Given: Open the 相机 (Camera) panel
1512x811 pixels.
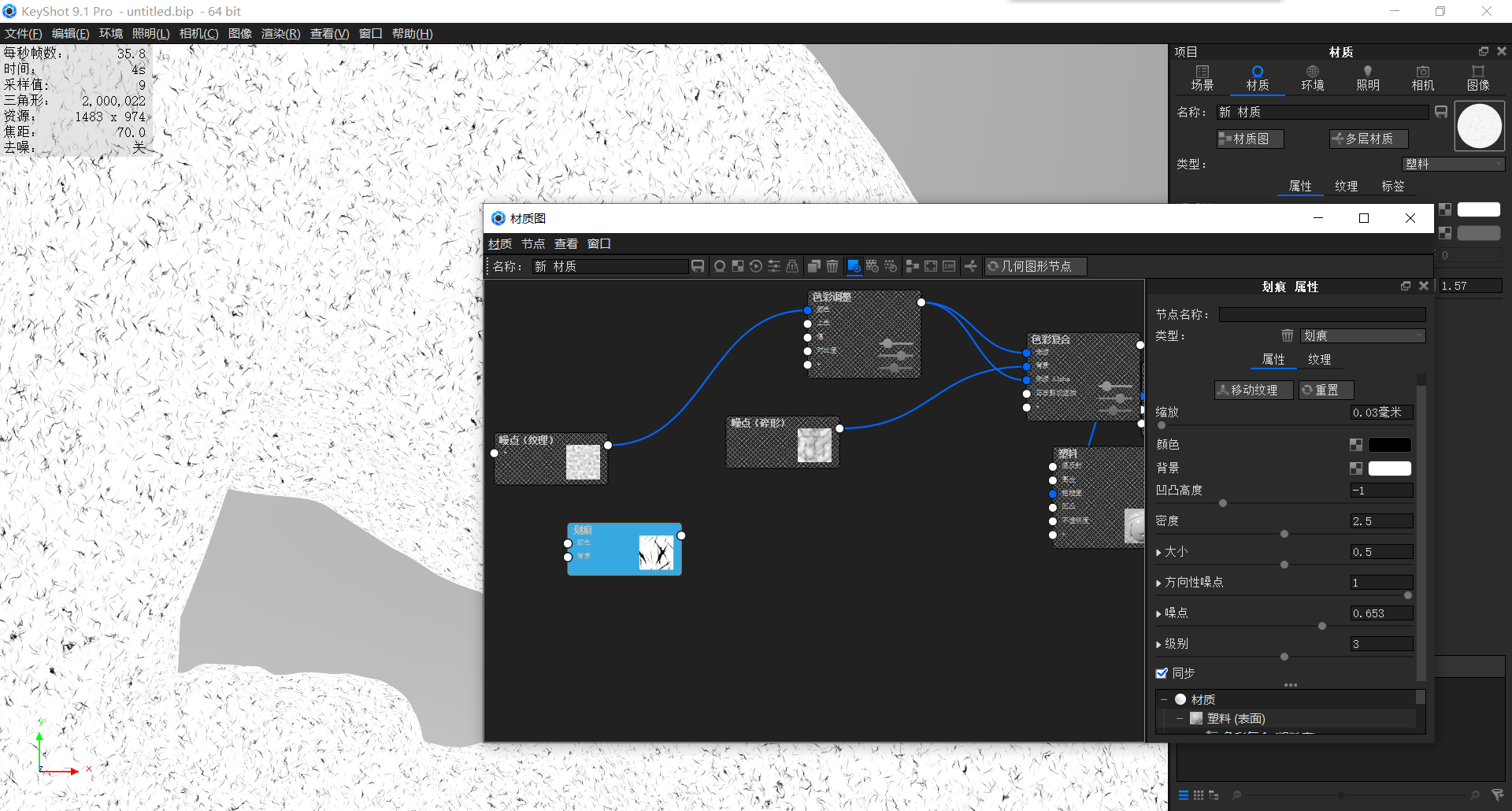Looking at the screenshot, I should pyautogui.click(x=1422, y=77).
